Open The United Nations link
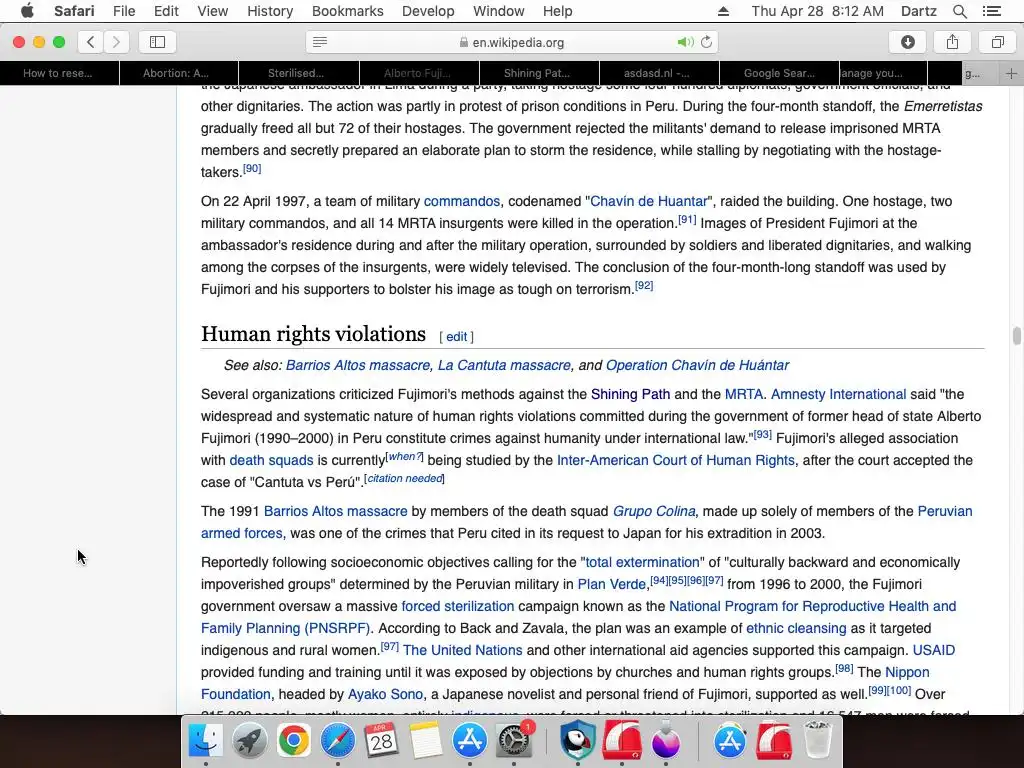 pos(462,650)
